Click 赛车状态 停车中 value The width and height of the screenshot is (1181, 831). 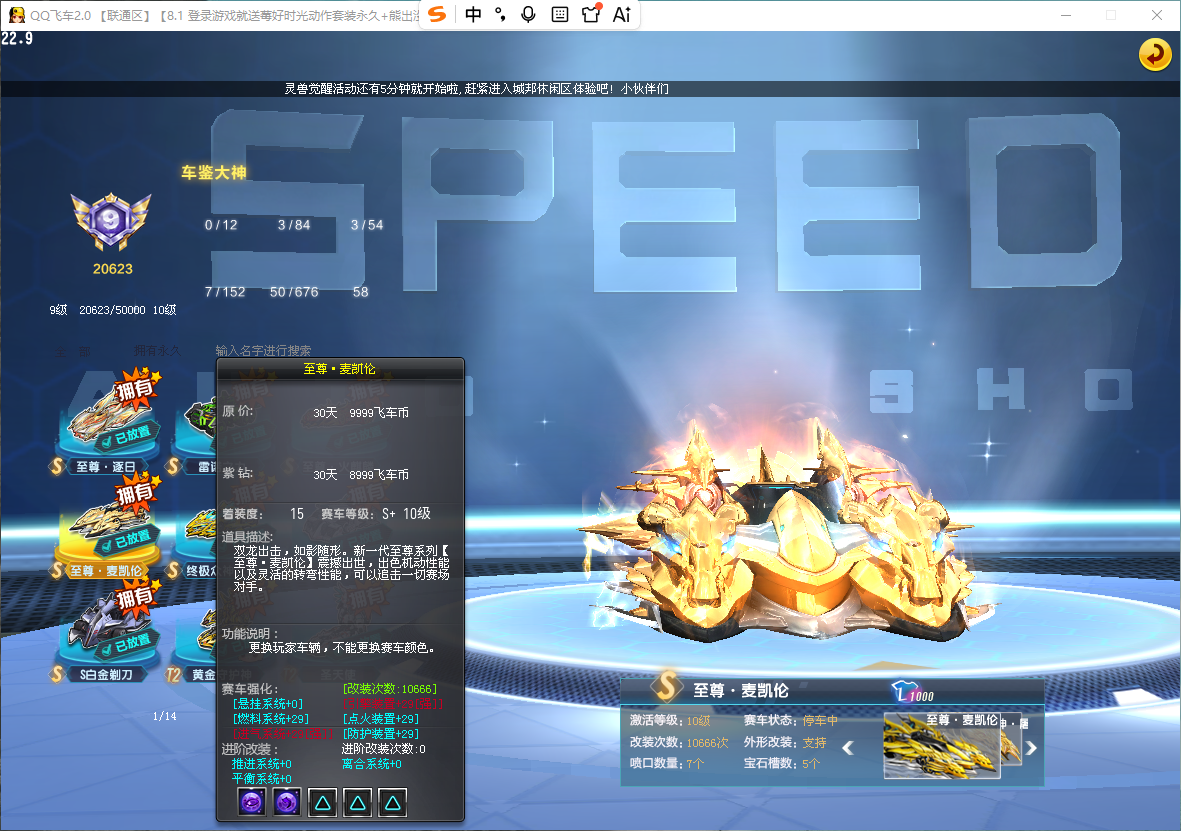tap(819, 720)
